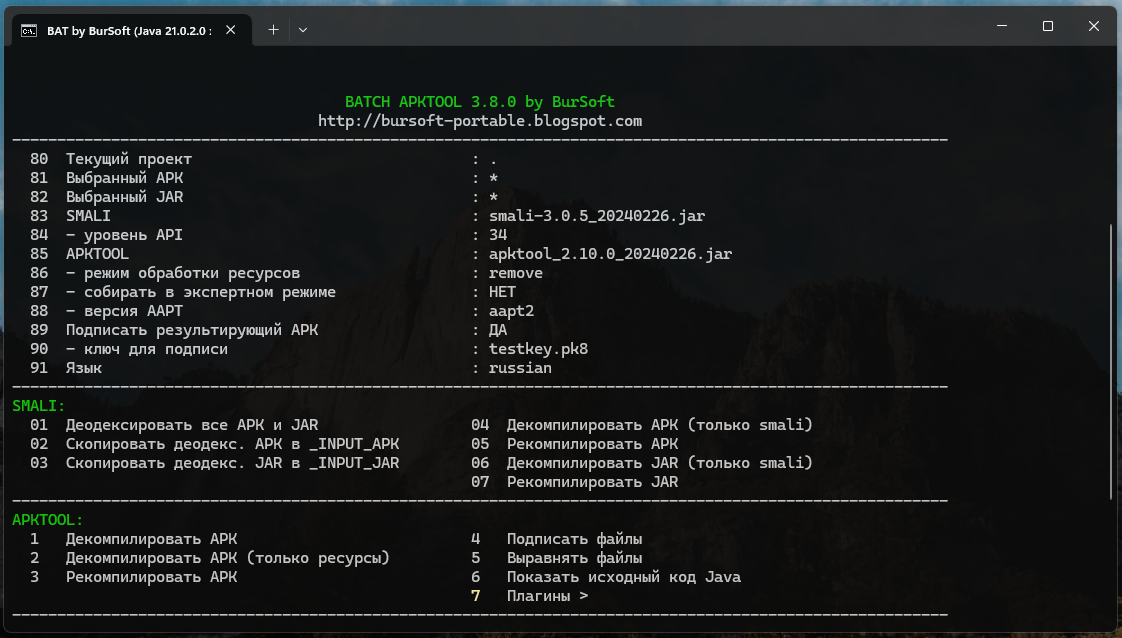Click 6 Показать исходный код Java
This screenshot has height=638, width=1122.
coord(606,576)
